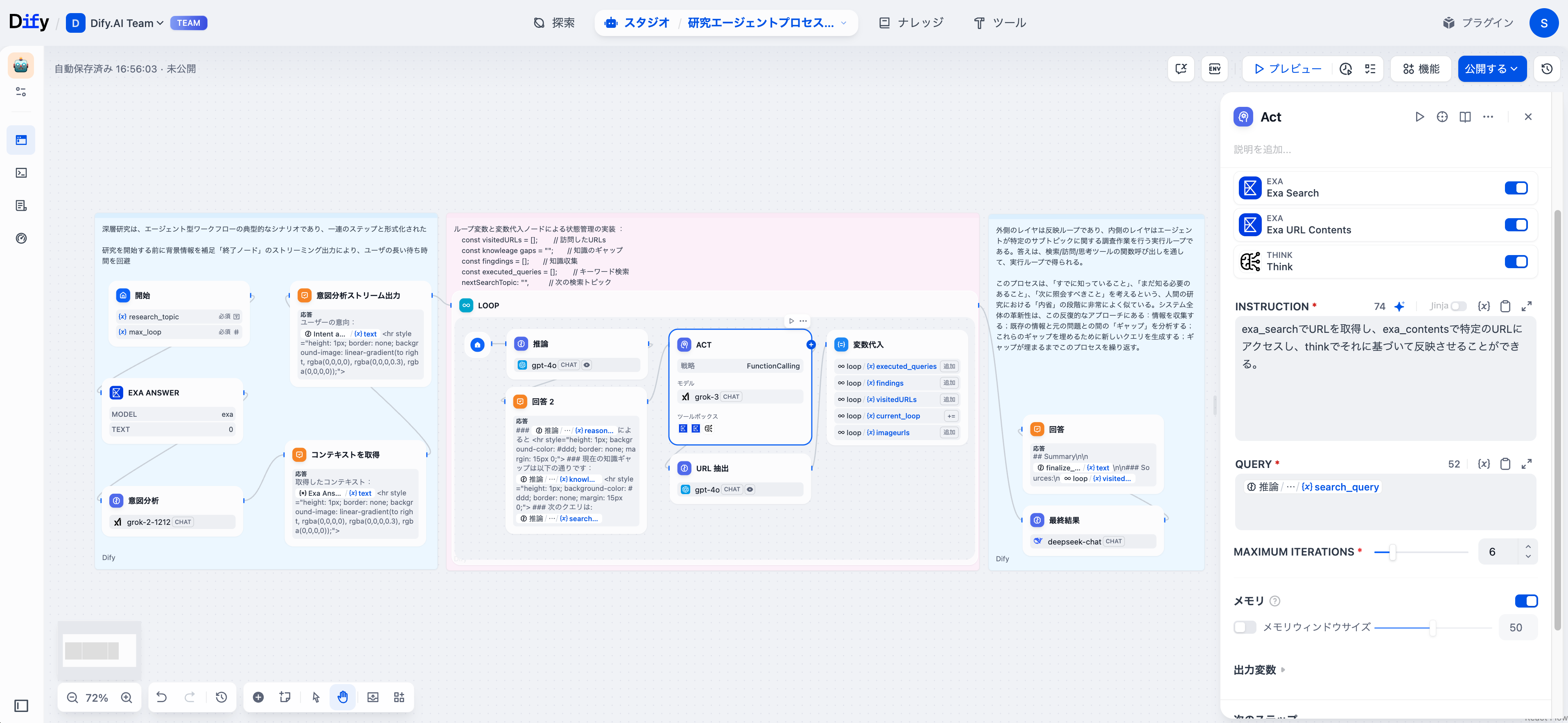Run the Act node step
The width and height of the screenshot is (1568, 723).
1419,117
